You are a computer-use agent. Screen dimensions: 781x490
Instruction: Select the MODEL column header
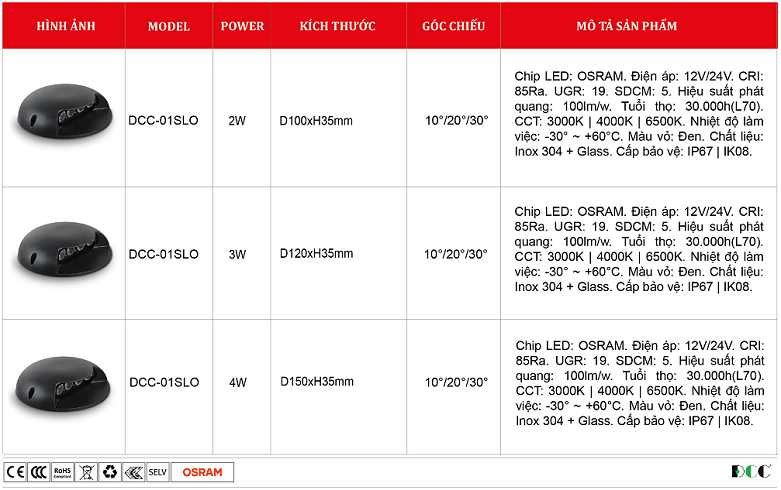pyautogui.click(x=168, y=26)
